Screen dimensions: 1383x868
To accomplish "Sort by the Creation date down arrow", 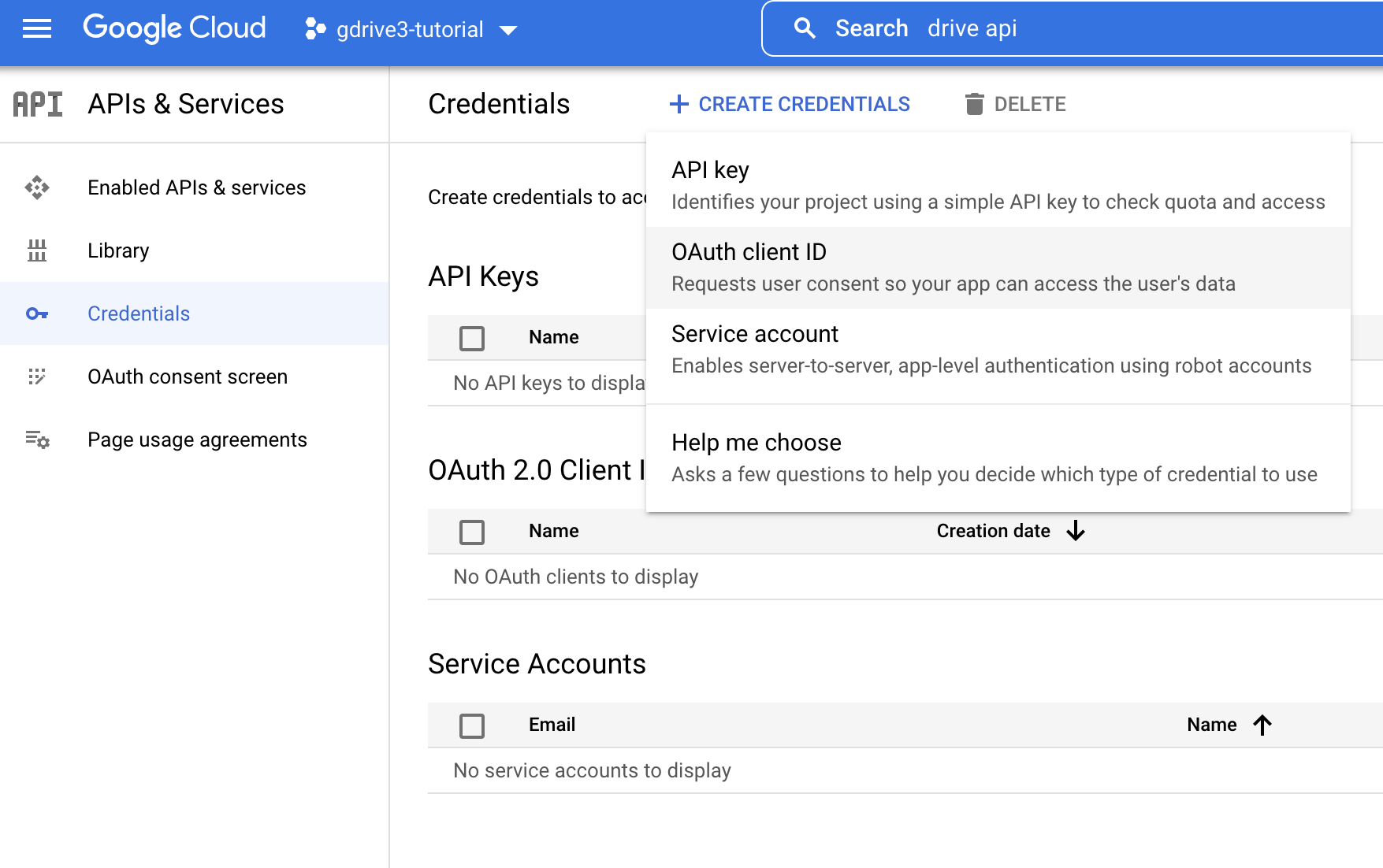I will 1076,531.
